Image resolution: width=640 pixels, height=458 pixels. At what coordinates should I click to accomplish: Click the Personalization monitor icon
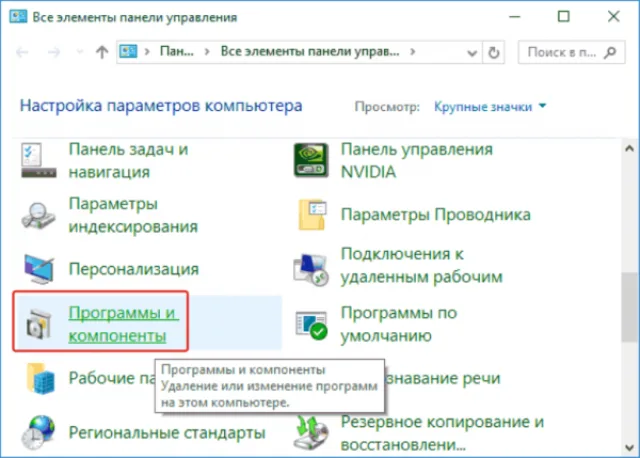pyautogui.click(x=39, y=269)
